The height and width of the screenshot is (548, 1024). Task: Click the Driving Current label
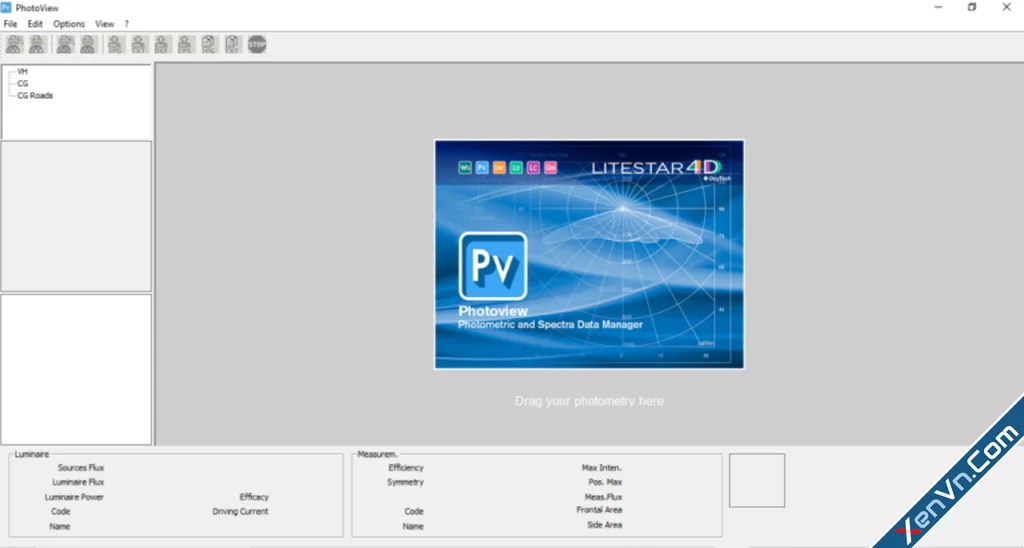pyautogui.click(x=240, y=511)
